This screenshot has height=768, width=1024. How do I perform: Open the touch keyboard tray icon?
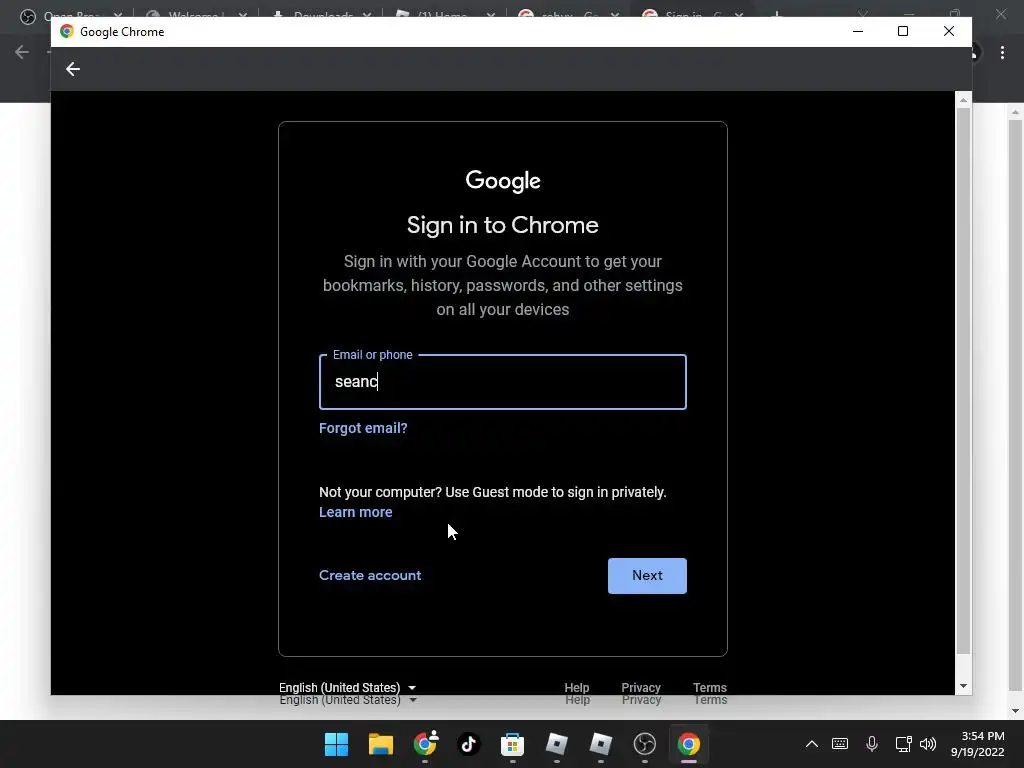(x=840, y=744)
